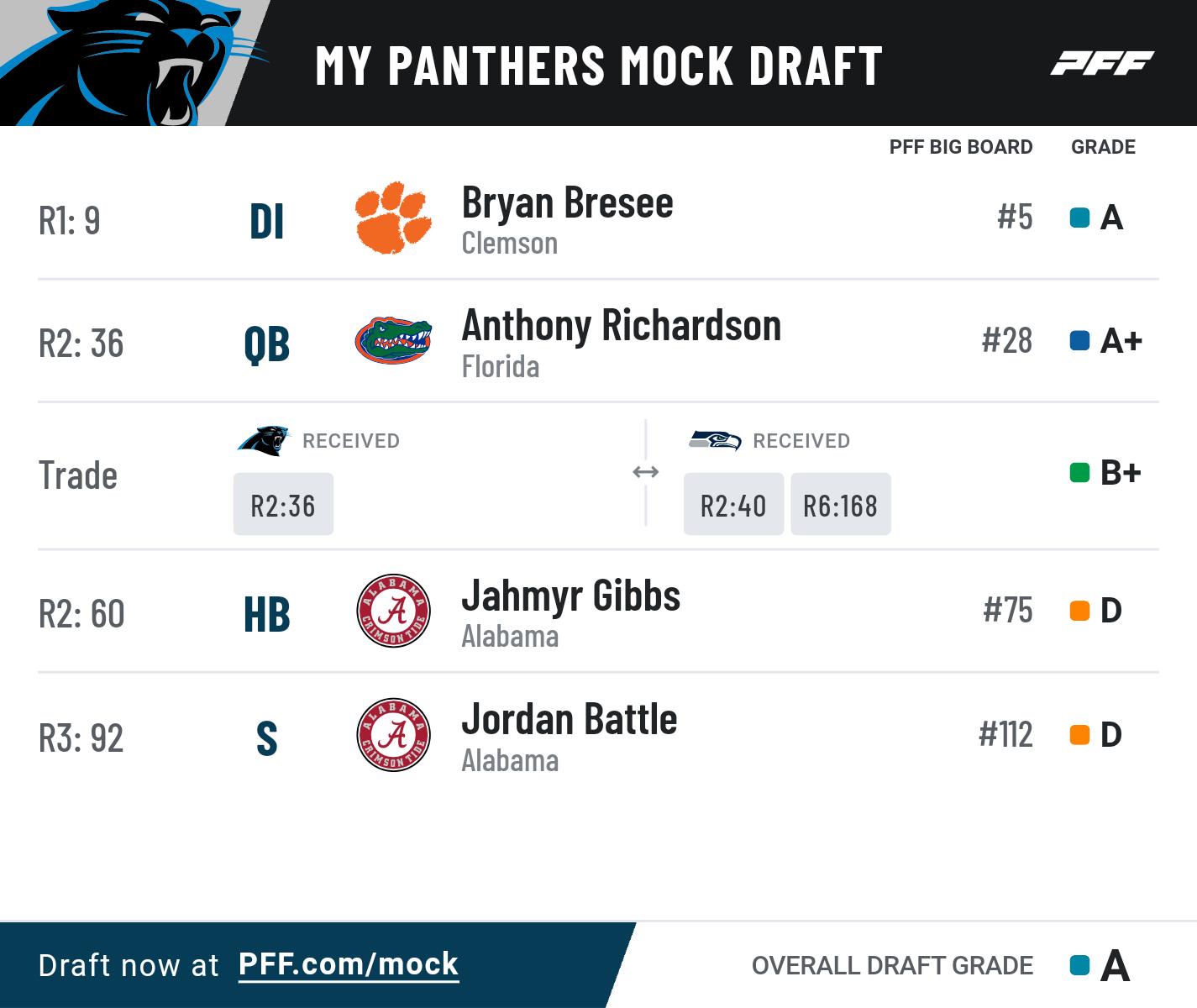Click the Jordan Battle player name
1197x1008 pixels.
click(x=570, y=720)
